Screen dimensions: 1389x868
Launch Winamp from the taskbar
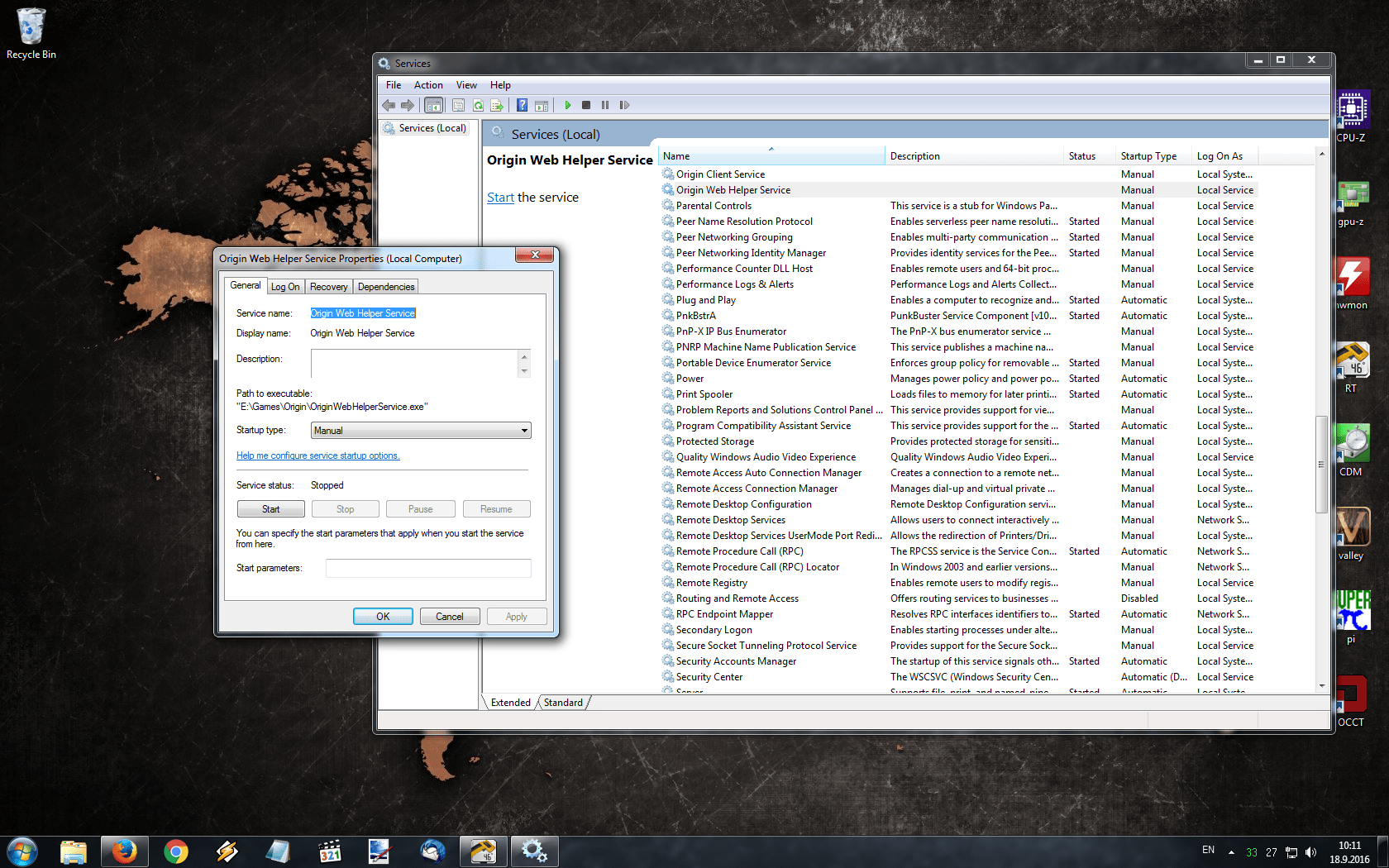pyautogui.click(x=227, y=851)
